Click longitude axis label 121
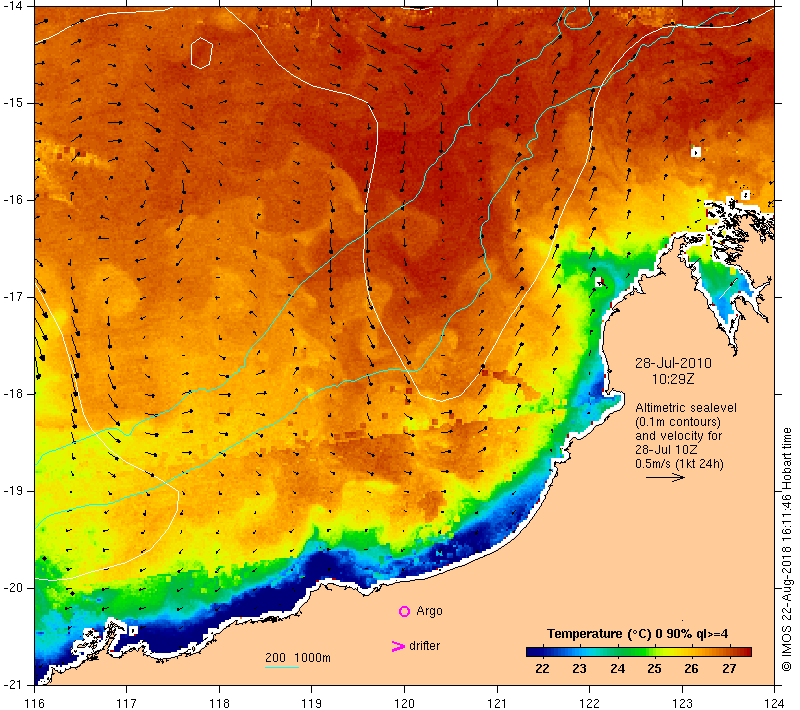The width and height of the screenshot is (800, 710). coord(497,703)
